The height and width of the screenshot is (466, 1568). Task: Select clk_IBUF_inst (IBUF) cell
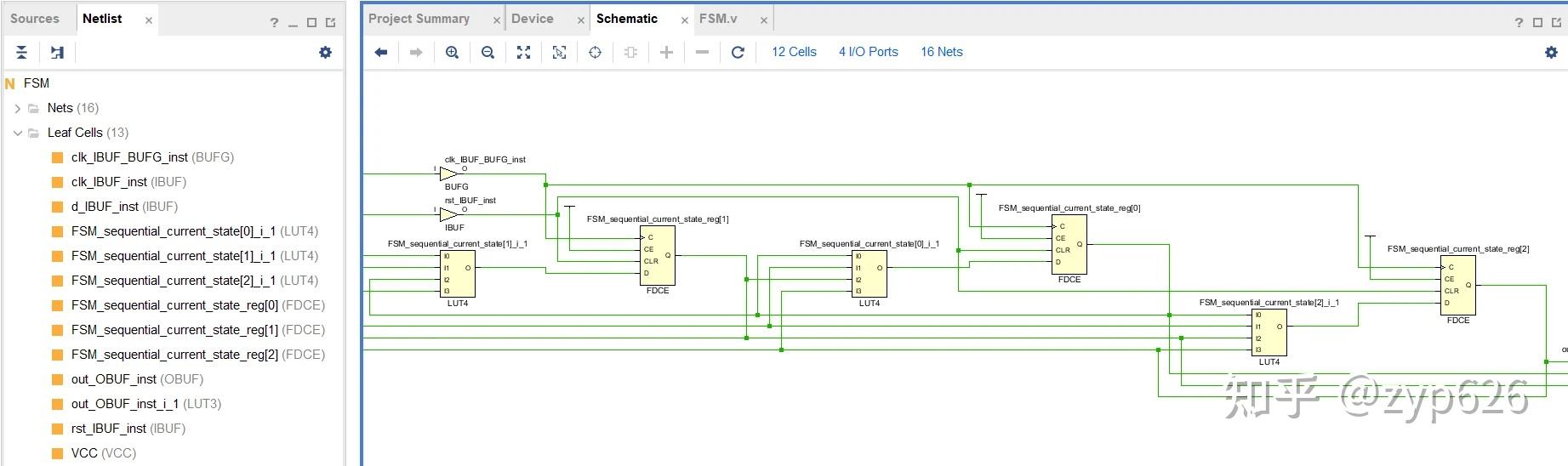tap(128, 182)
